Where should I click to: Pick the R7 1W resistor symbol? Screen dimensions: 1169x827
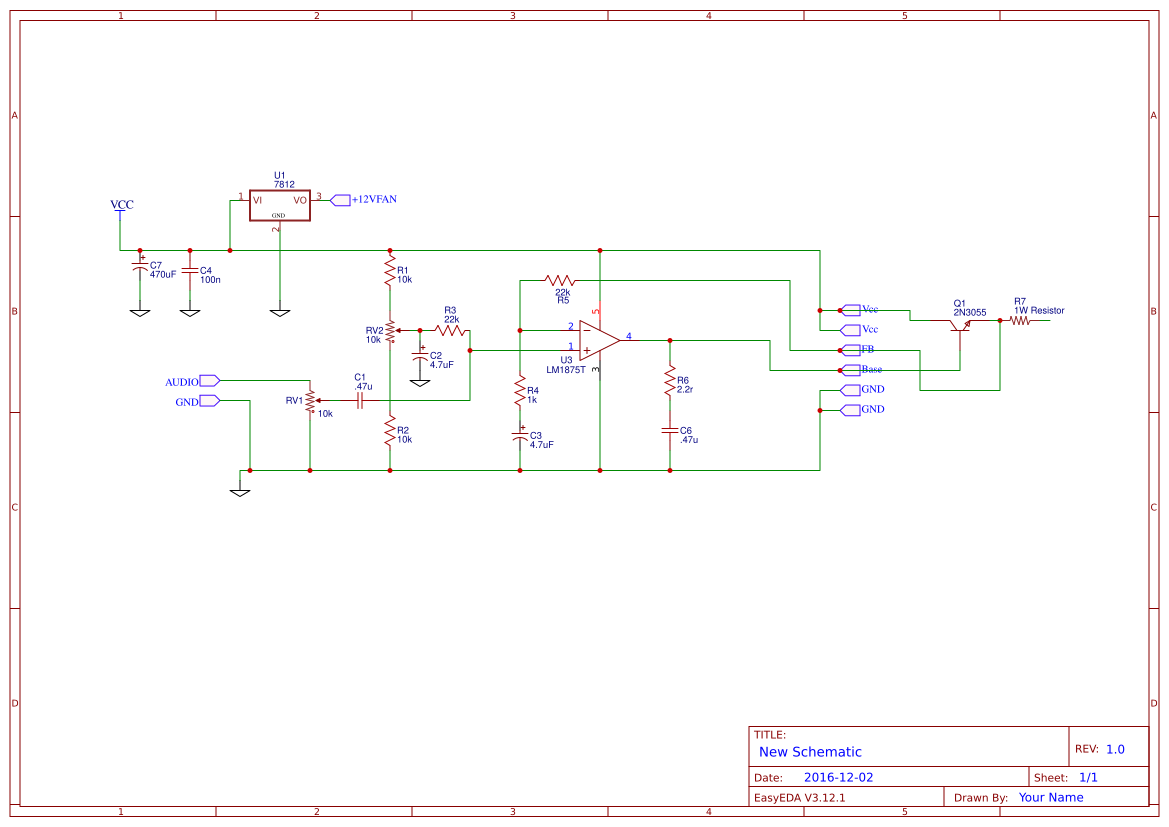click(1020, 321)
